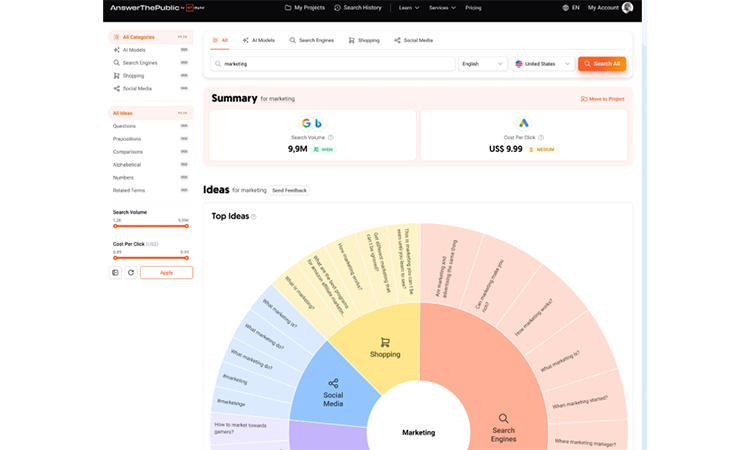Open the My Account avatar
The image size is (750, 450).
click(x=627, y=7)
